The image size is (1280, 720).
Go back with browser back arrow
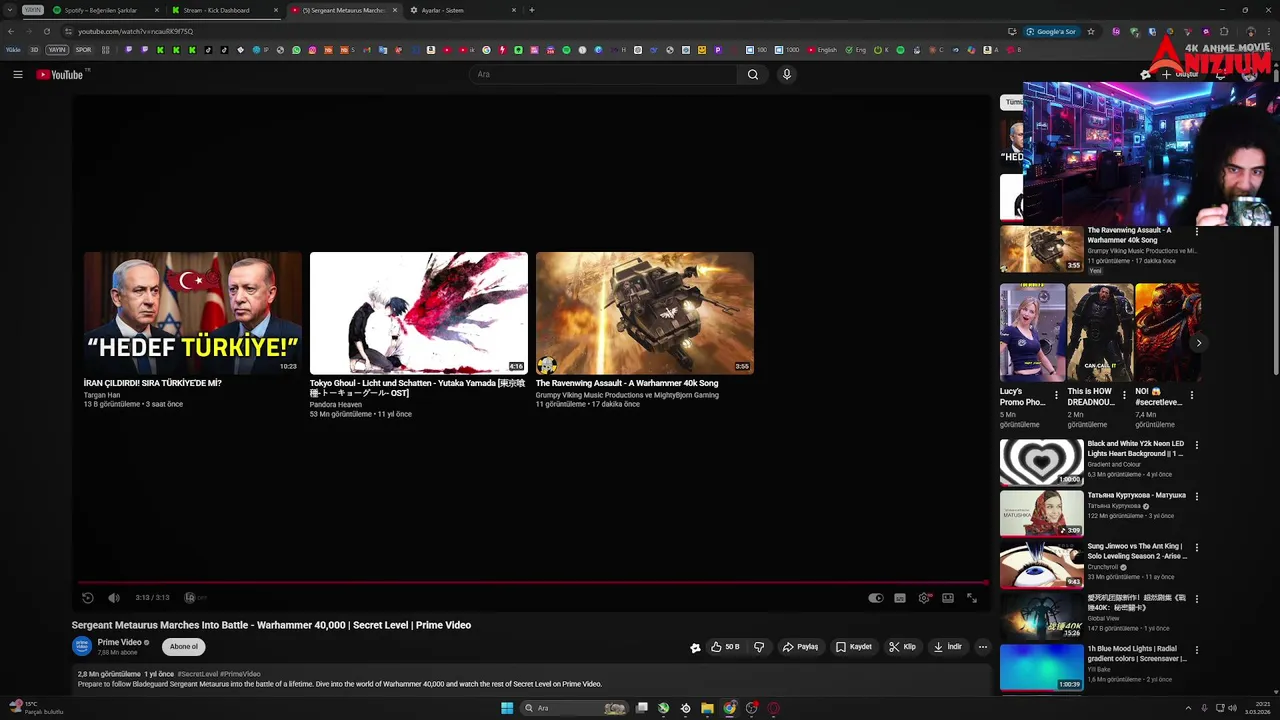(11, 31)
